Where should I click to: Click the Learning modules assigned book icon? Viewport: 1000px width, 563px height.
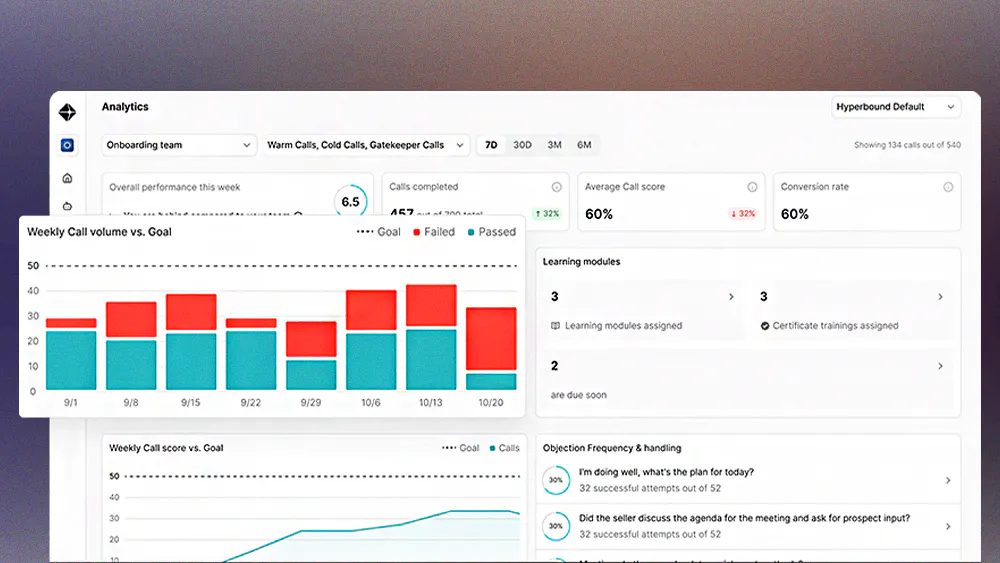tap(555, 326)
